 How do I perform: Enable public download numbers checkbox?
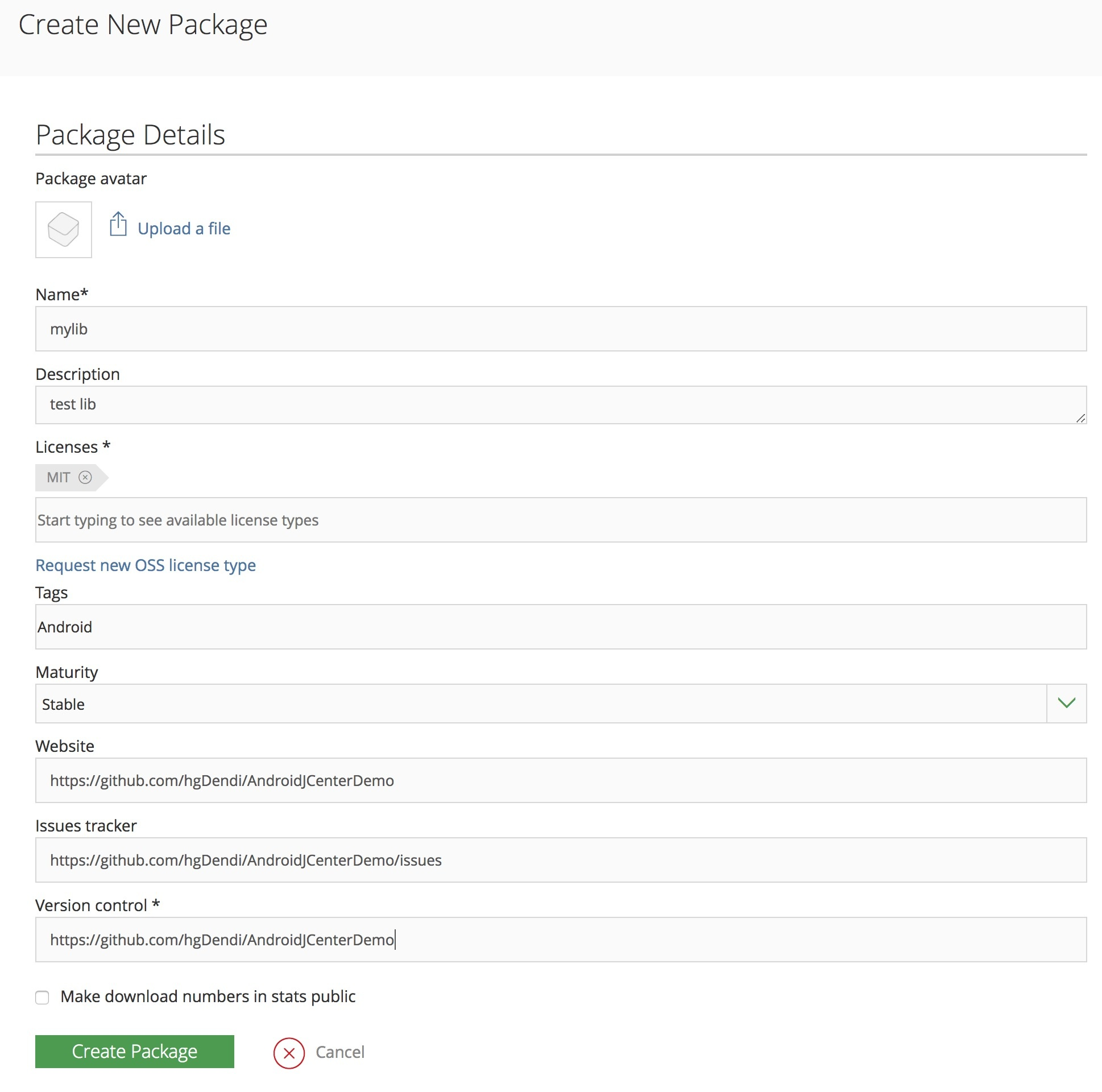point(42,997)
